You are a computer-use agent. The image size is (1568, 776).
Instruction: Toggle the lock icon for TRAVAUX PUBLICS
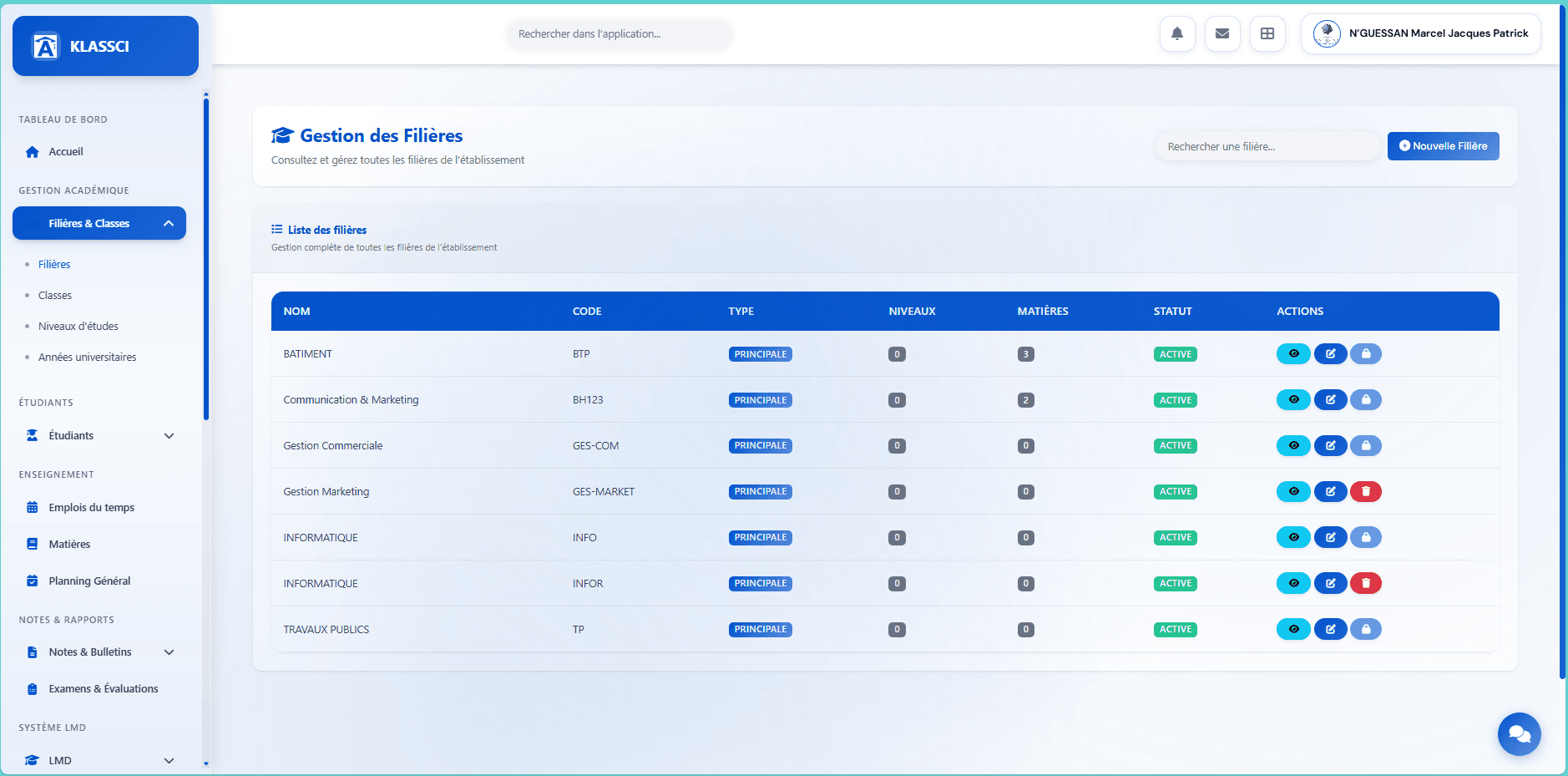(x=1366, y=629)
